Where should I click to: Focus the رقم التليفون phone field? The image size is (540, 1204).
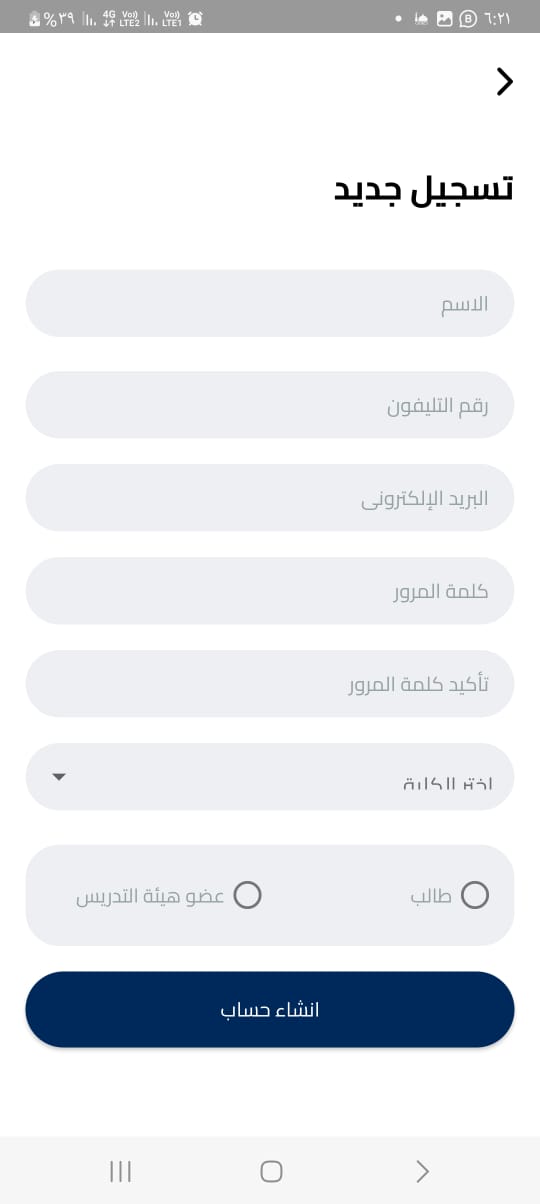coord(270,405)
